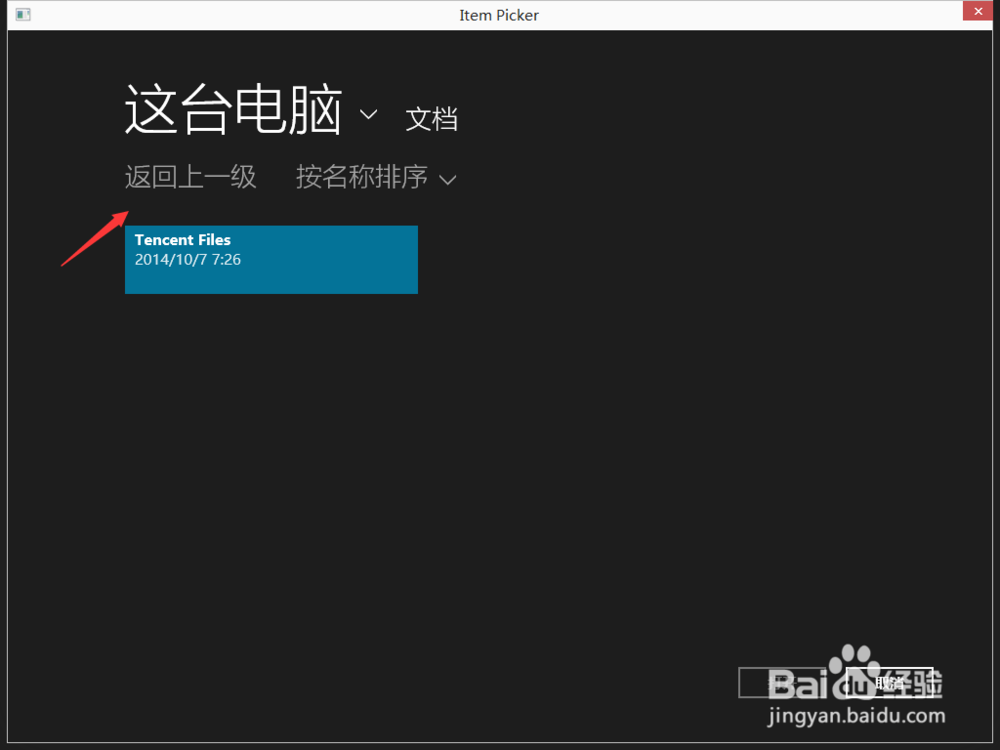Open the 按名称排序 sort dropdown
Image resolution: width=1000 pixels, height=750 pixels.
click(x=376, y=177)
